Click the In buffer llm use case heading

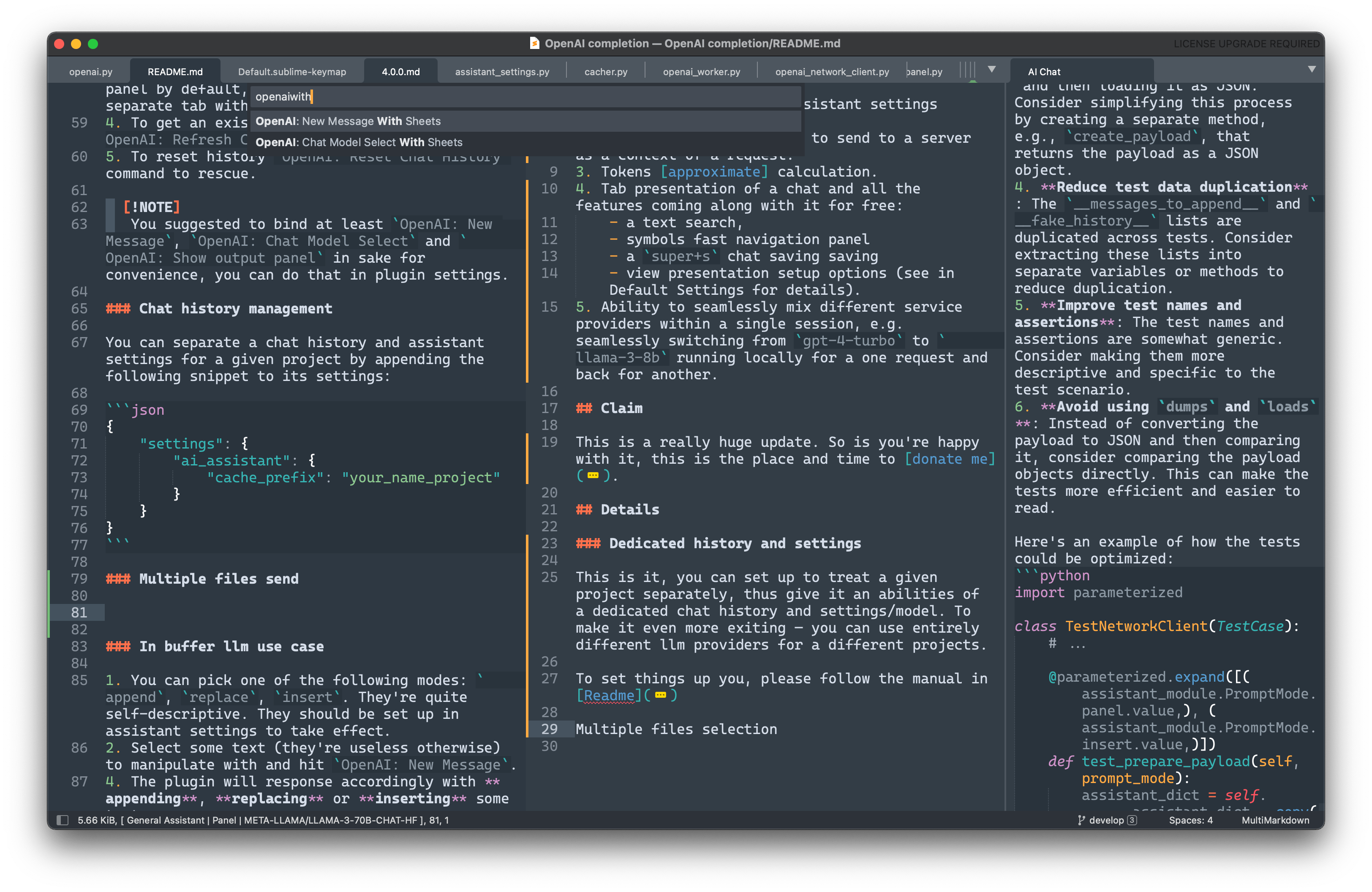(215, 647)
